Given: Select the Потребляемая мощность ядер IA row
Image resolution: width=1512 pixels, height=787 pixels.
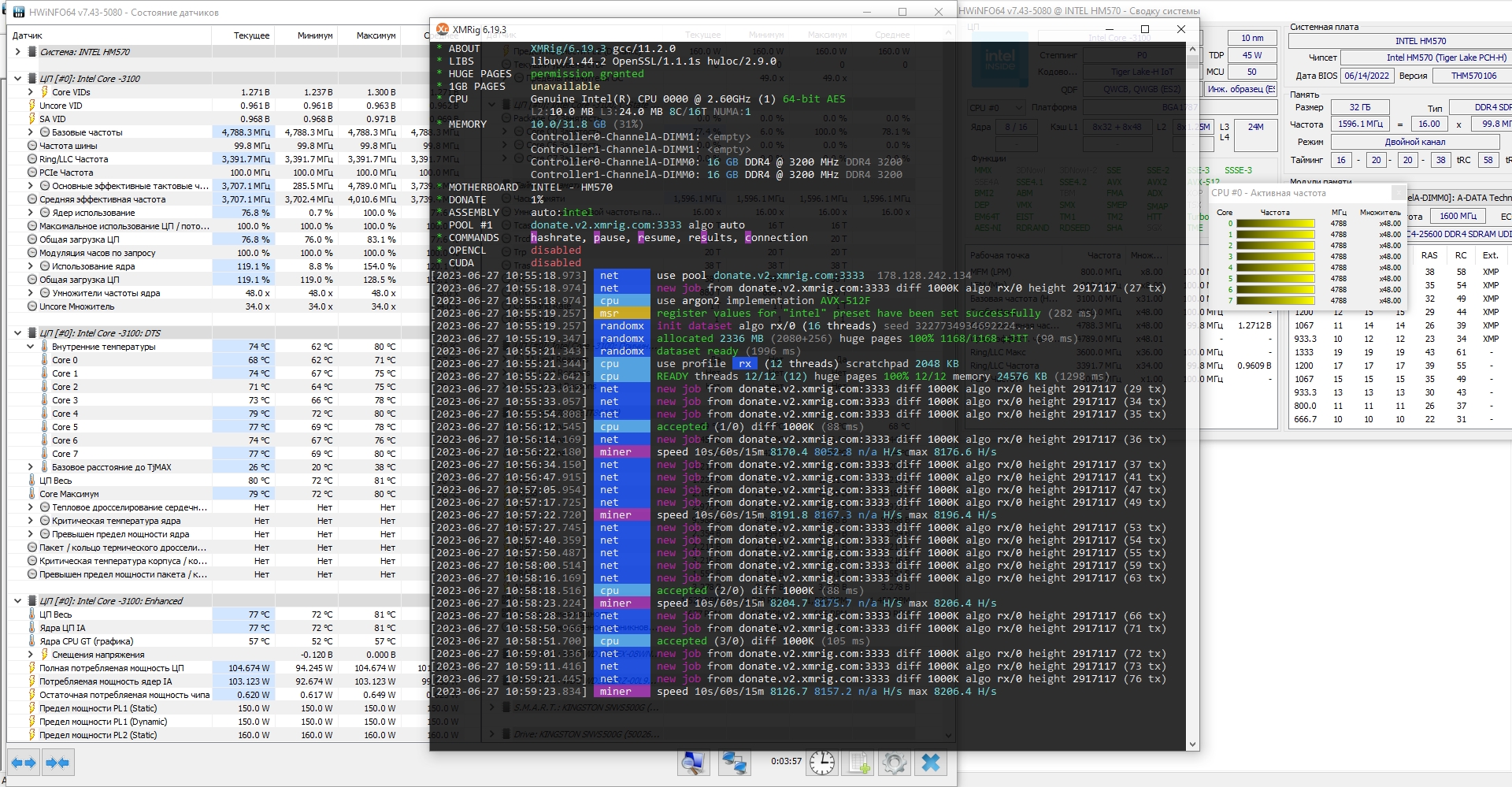Looking at the screenshot, I should (218, 681).
